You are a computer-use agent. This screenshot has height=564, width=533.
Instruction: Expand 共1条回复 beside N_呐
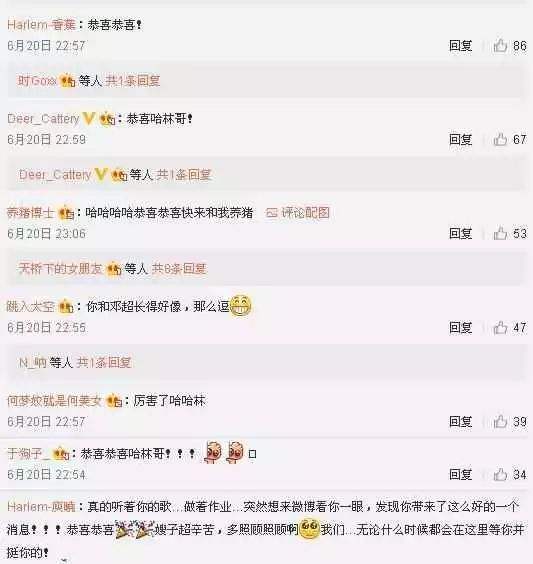(x=104, y=363)
